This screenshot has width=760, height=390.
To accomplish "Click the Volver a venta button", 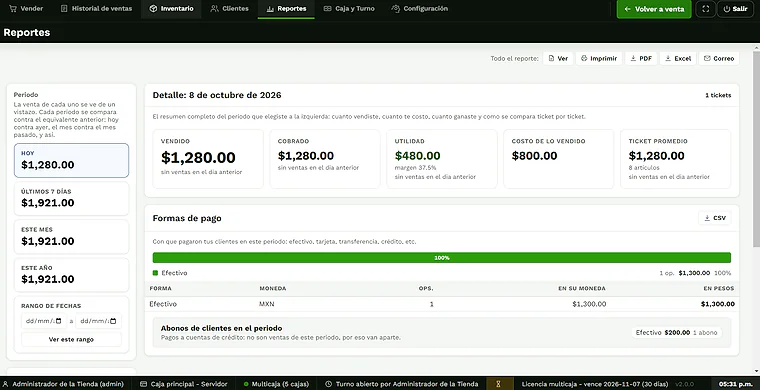I will click(654, 9).
